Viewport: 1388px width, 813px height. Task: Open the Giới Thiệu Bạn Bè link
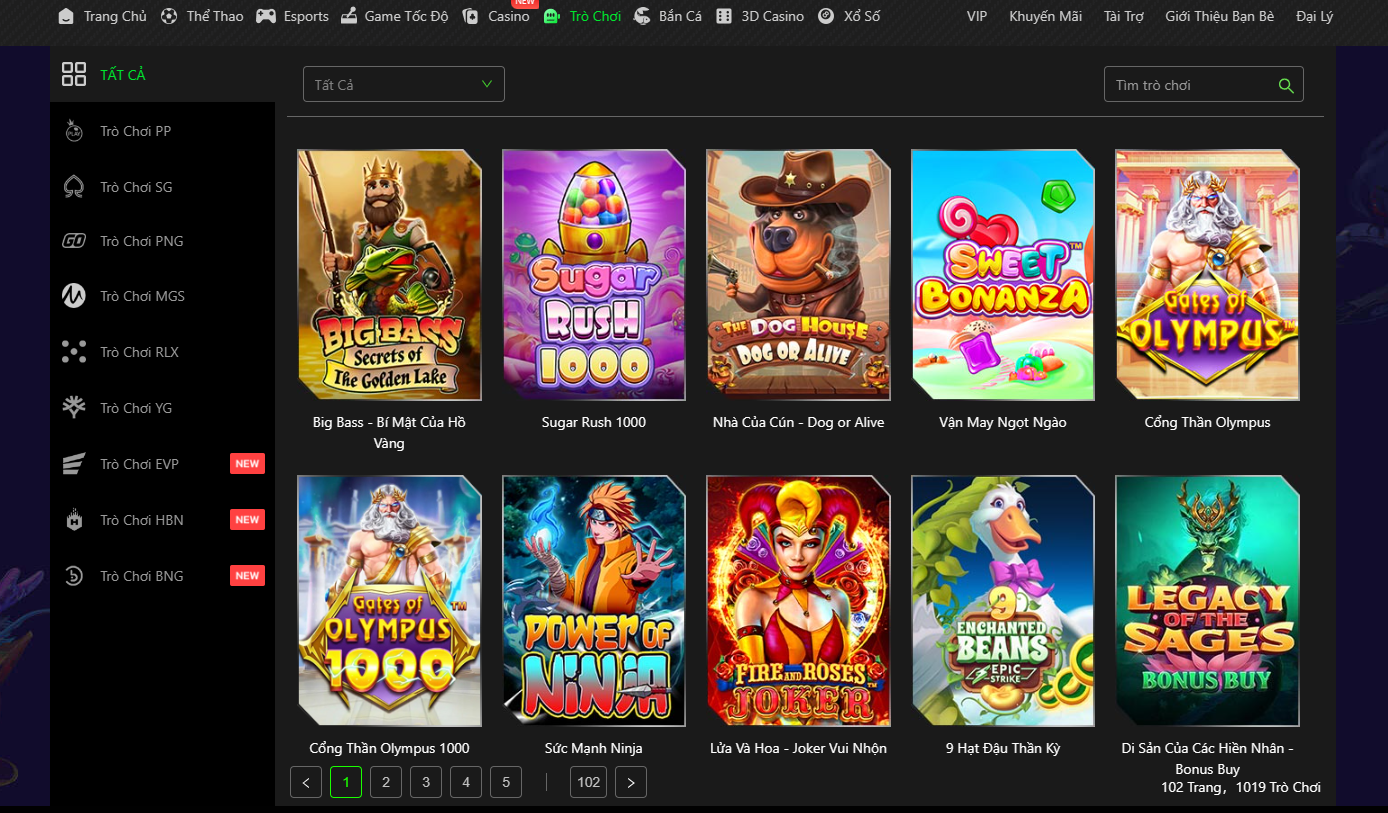pyautogui.click(x=1219, y=16)
